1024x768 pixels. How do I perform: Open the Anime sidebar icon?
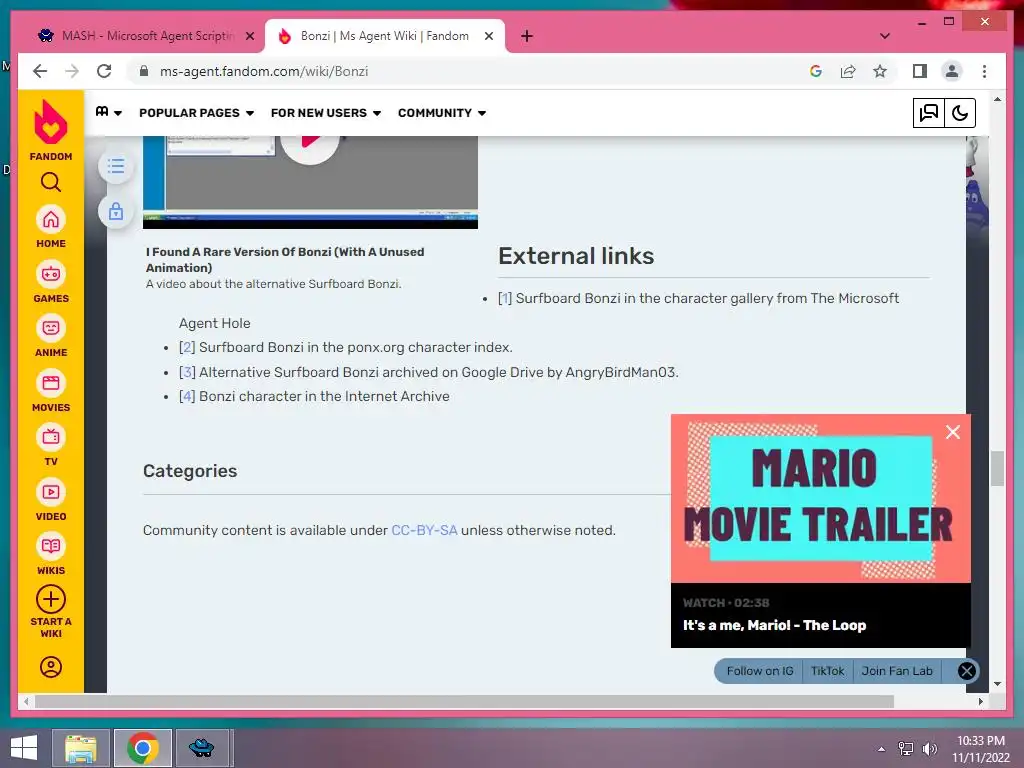tap(50, 328)
